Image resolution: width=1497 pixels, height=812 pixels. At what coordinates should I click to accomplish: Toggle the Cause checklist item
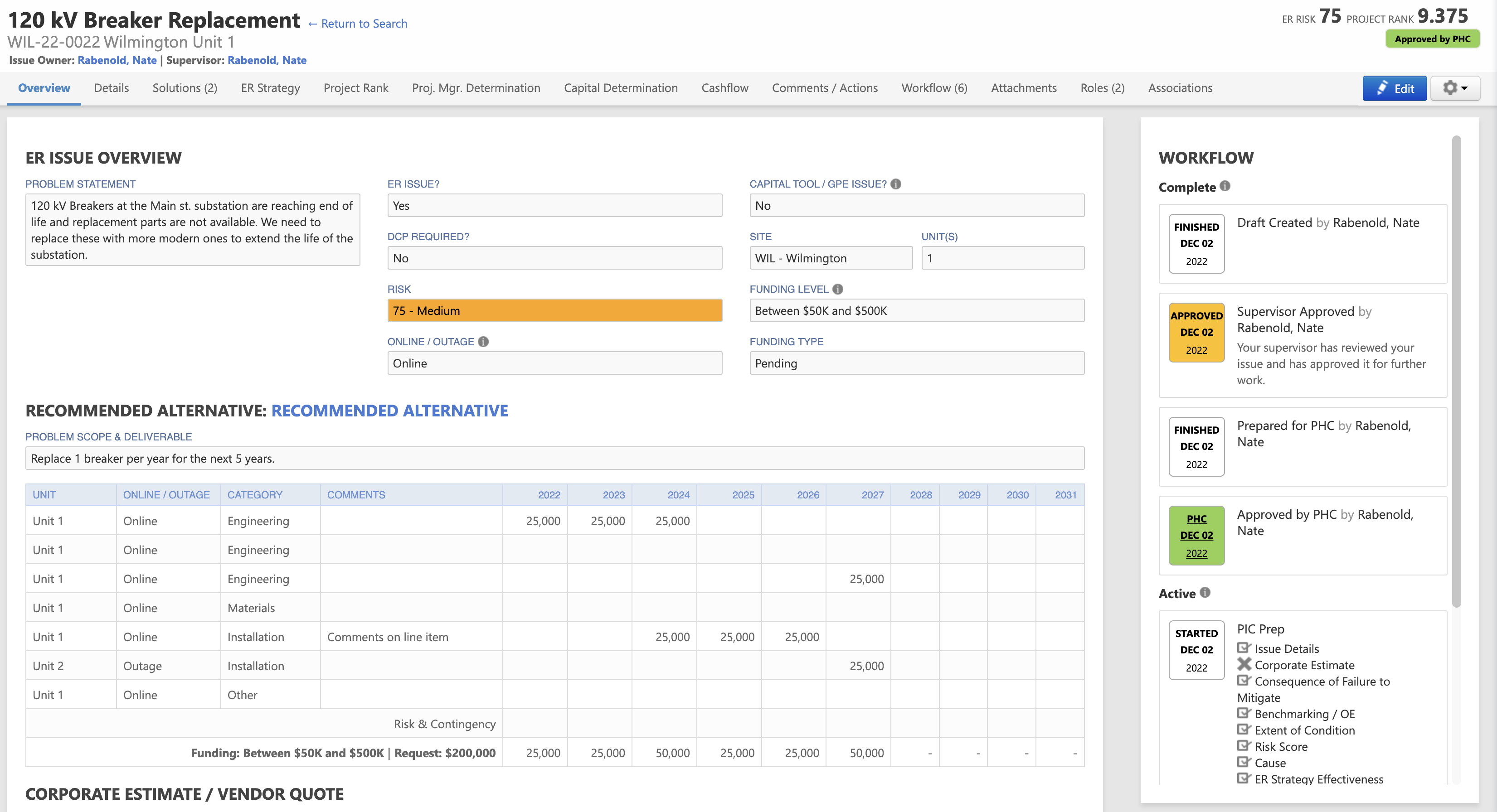pyautogui.click(x=1244, y=762)
